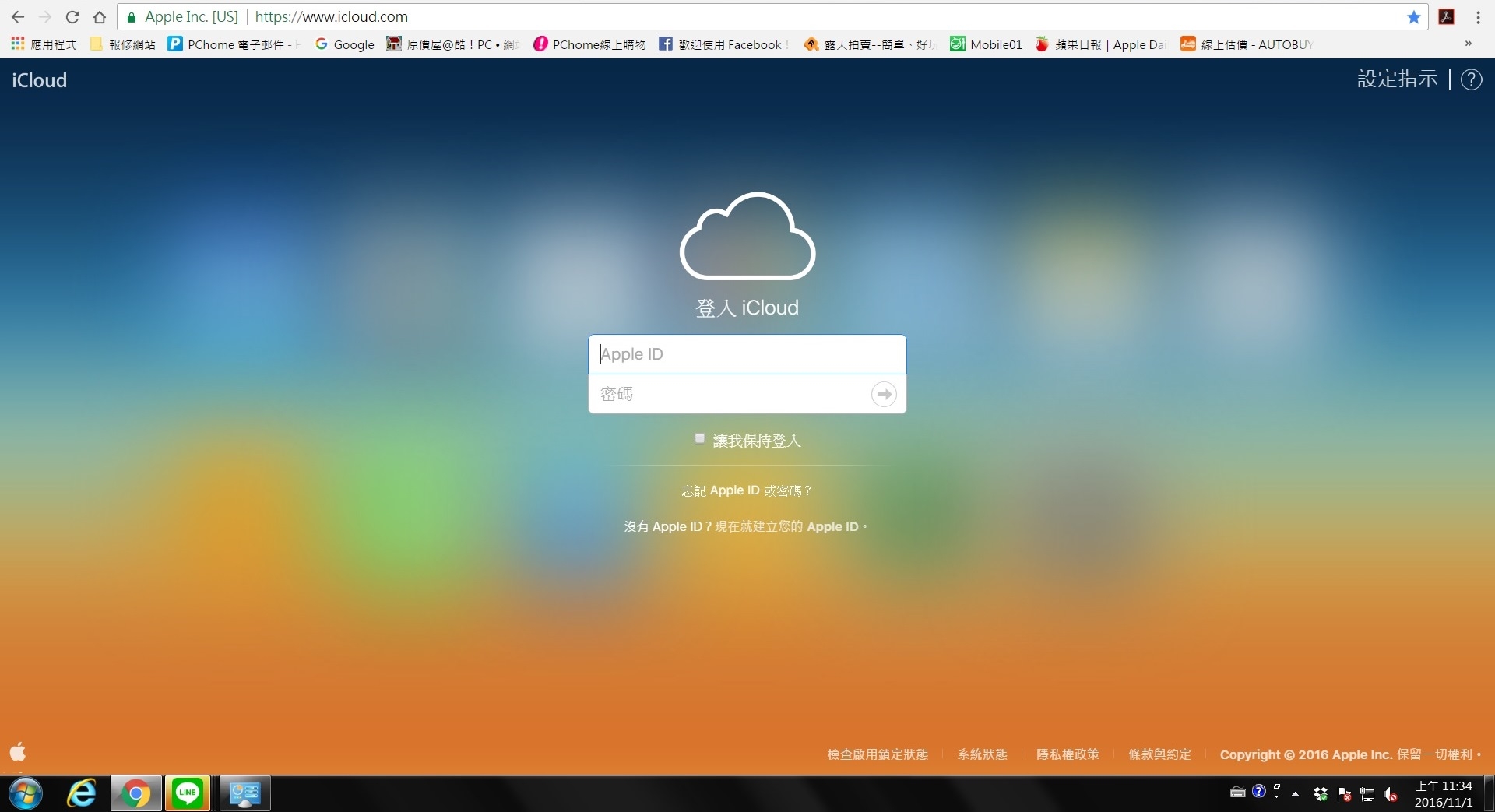Screen dimensions: 1495x812
Task: Open the 應用程式 apps grid shortcut
Action: (x=44, y=44)
